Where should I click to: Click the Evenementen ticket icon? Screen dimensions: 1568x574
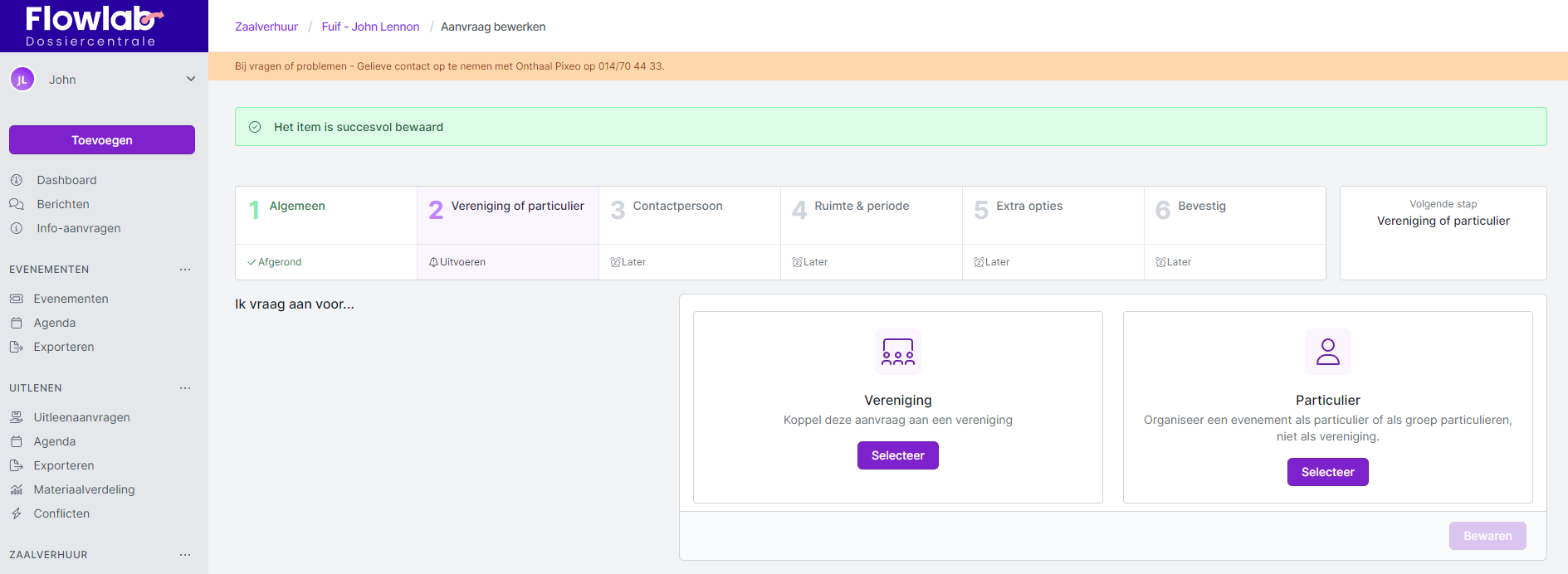[17, 299]
